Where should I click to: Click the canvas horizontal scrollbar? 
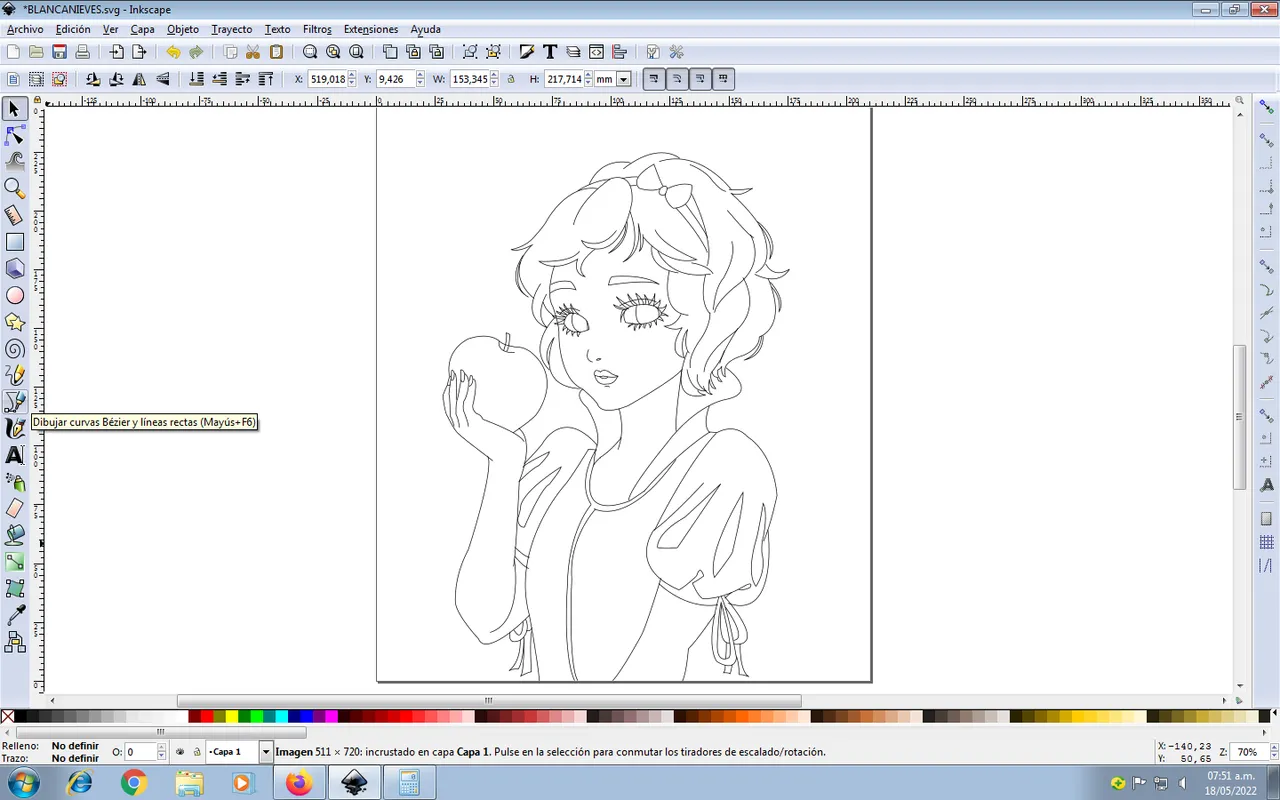pyautogui.click(x=489, y=701)
